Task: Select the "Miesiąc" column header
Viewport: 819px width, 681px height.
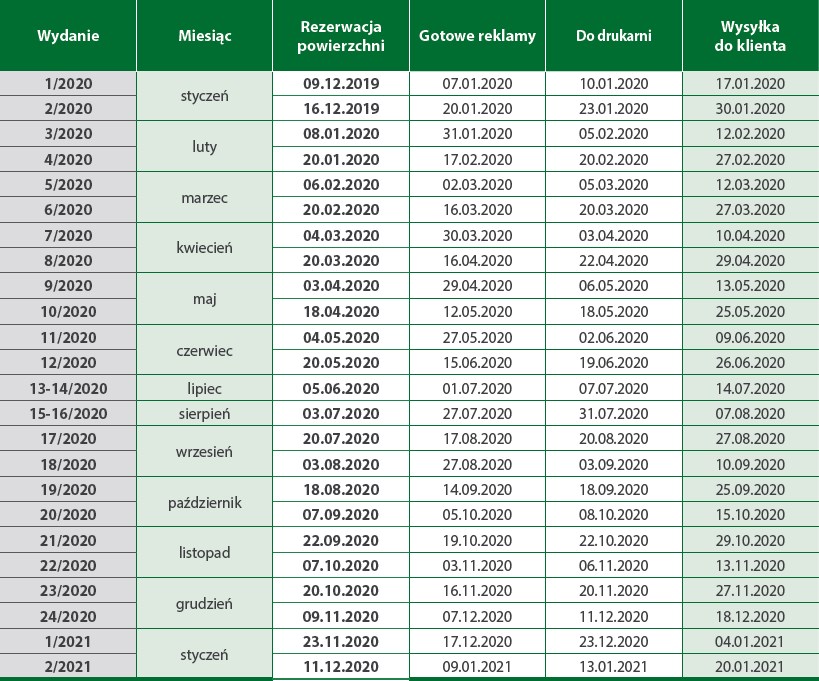Action: click(204, 36)
